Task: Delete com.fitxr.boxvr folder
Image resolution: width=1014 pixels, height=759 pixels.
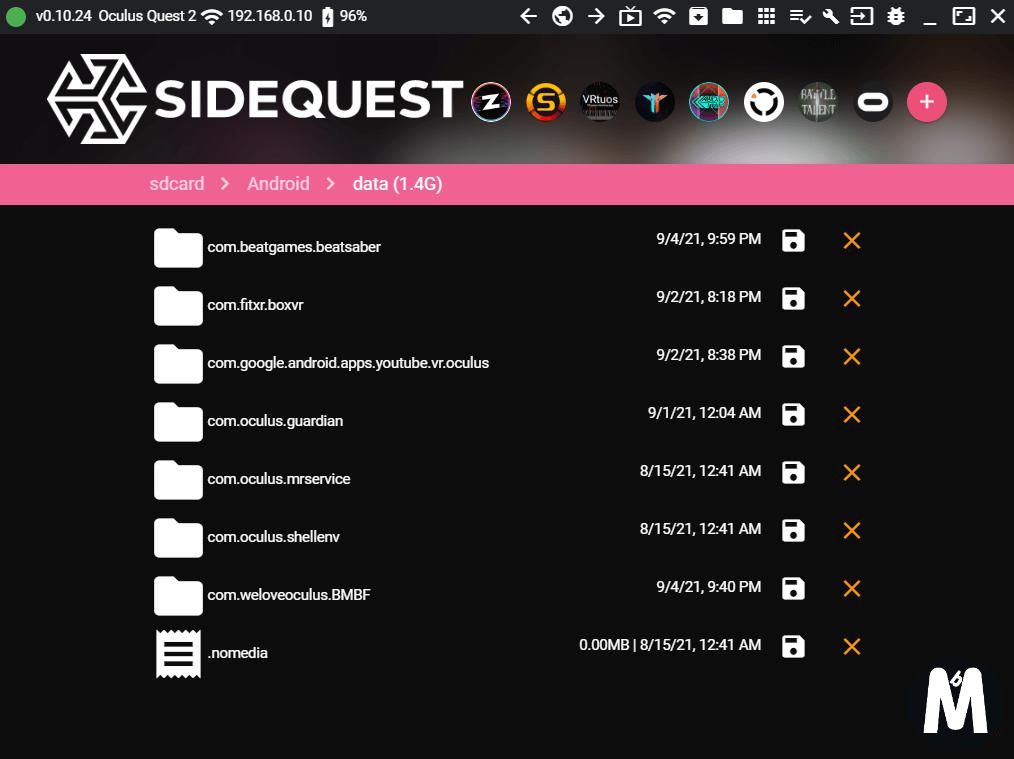Action: point(852,299)
